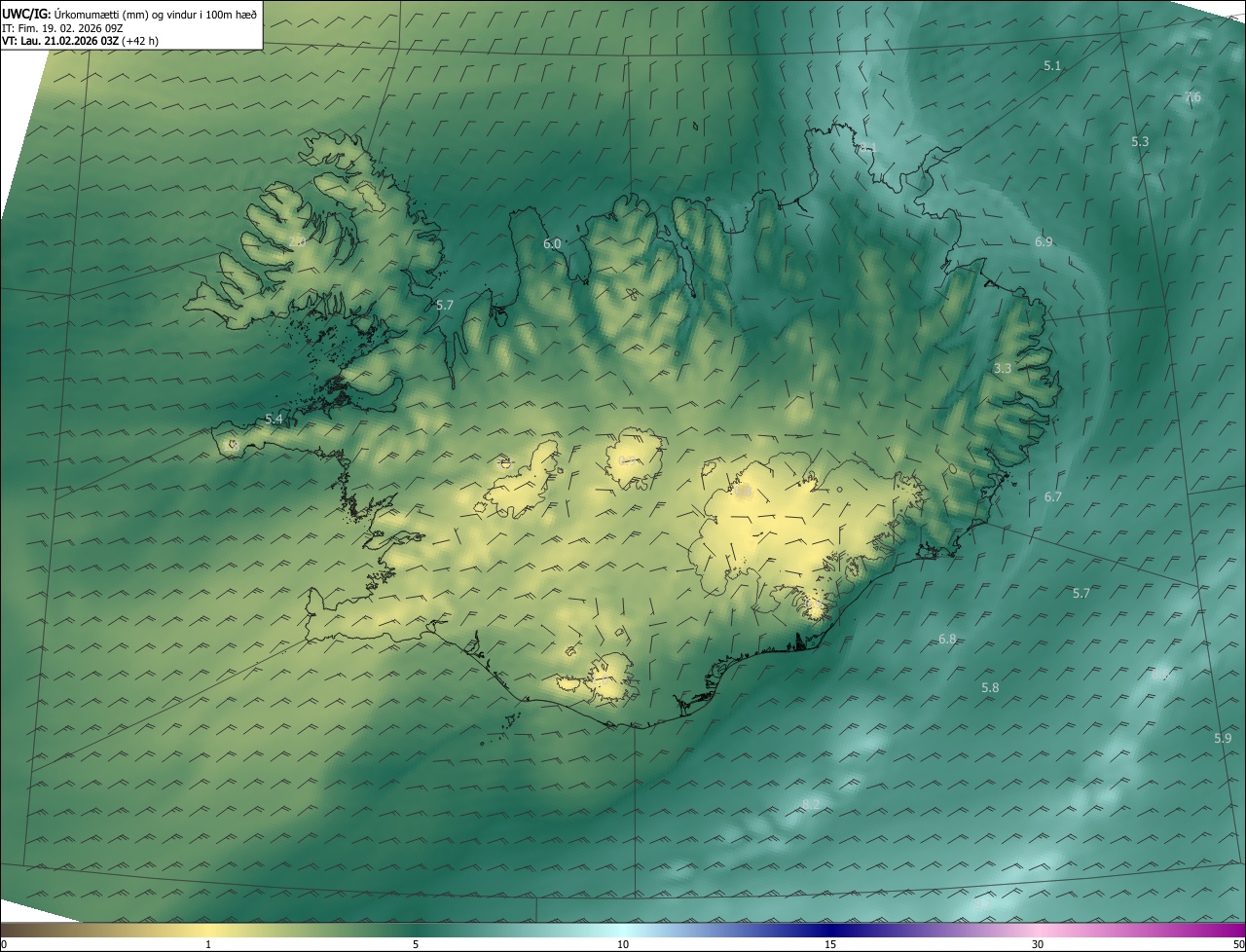Viewport: 1246px width, 952px height.
Task: Click the 5.9 value label on the map
Action: tap(1223, 738)
